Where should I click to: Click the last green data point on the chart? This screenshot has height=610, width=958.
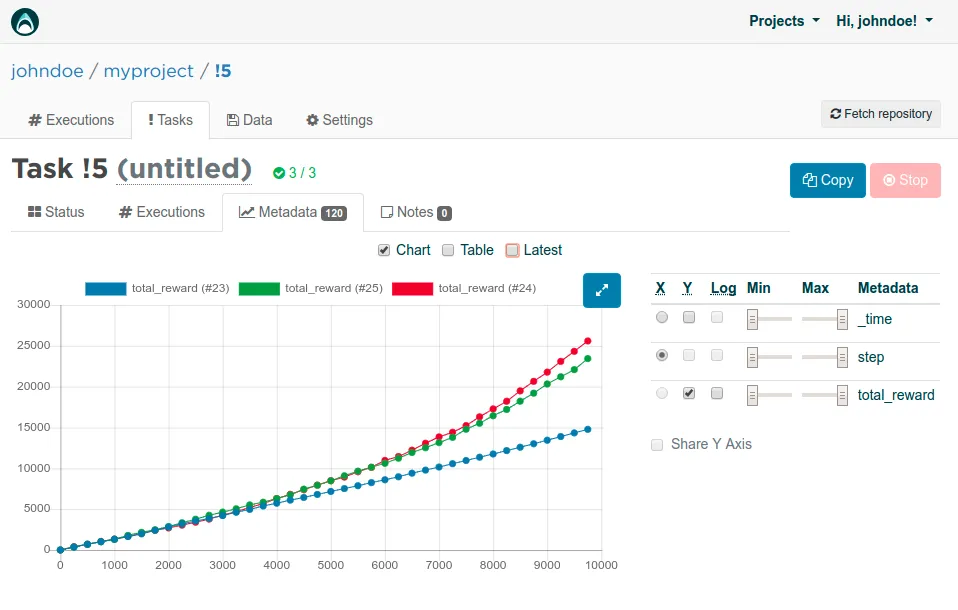[588, 359]
